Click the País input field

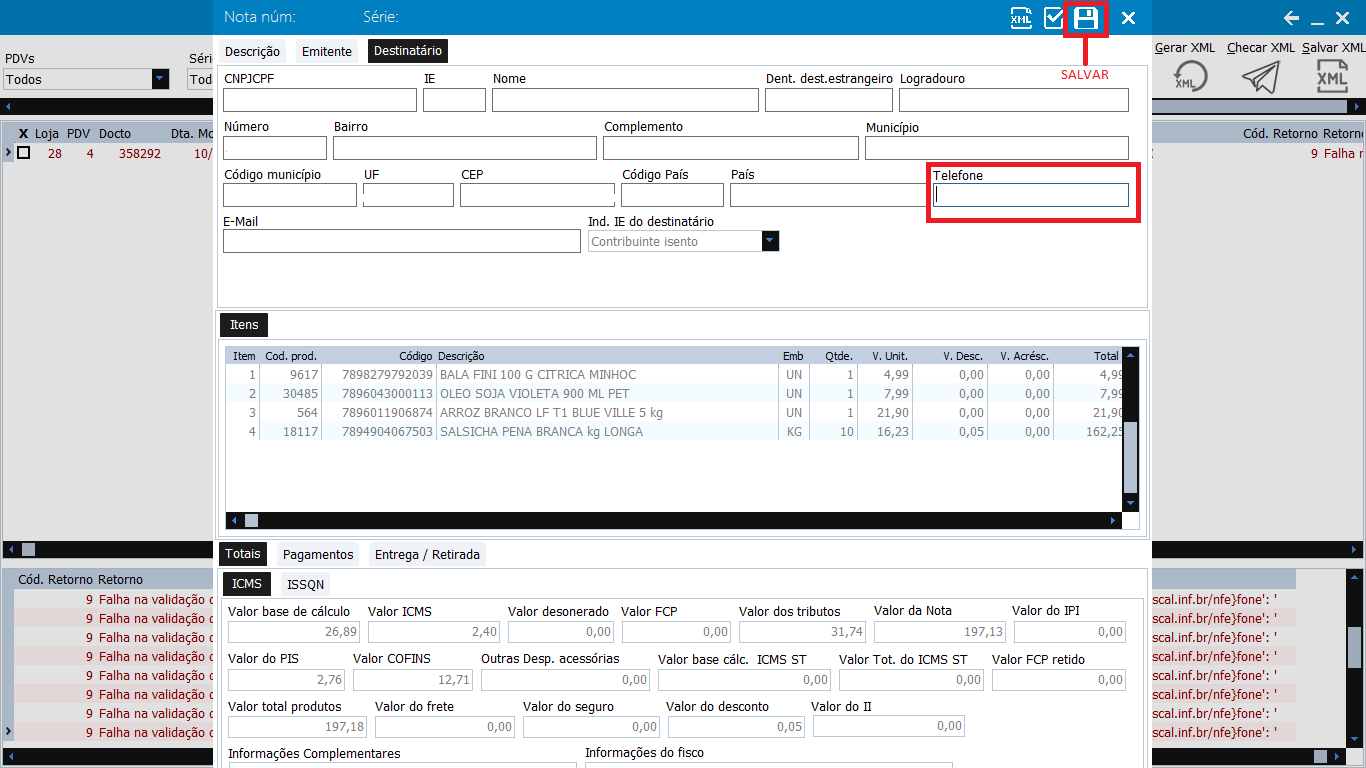(x=829, y=195)
